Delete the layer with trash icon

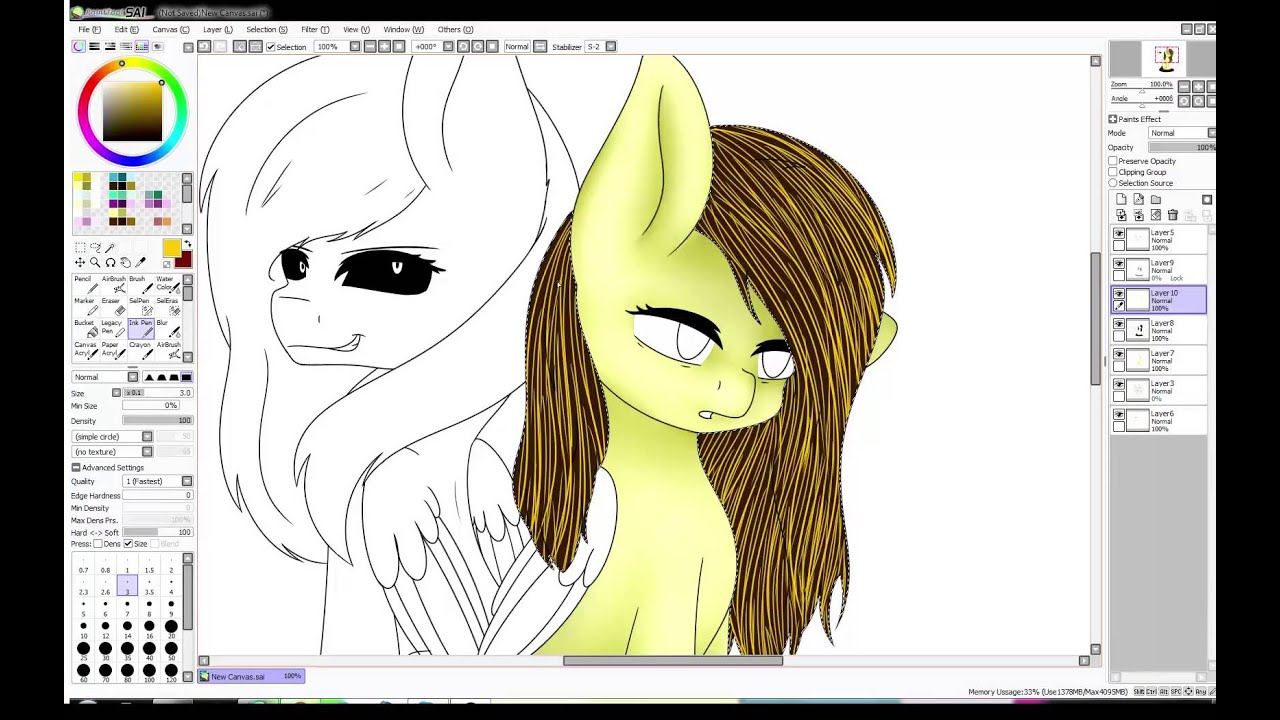point(1173,215)
